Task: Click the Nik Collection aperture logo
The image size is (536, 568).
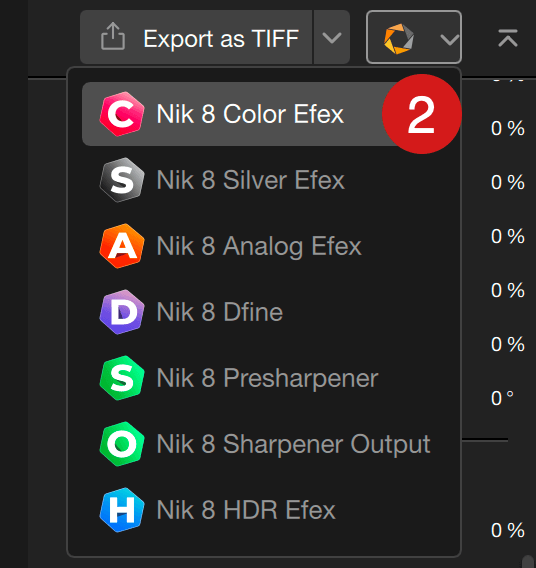Action: coord(399,38)
